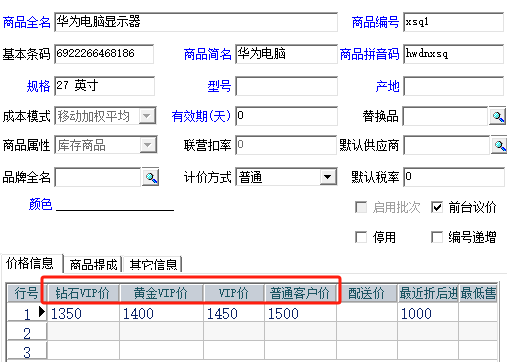507x362 pixels.
Task: Open the 默认供应商 search magnifier icon
Action: point(499,145)
